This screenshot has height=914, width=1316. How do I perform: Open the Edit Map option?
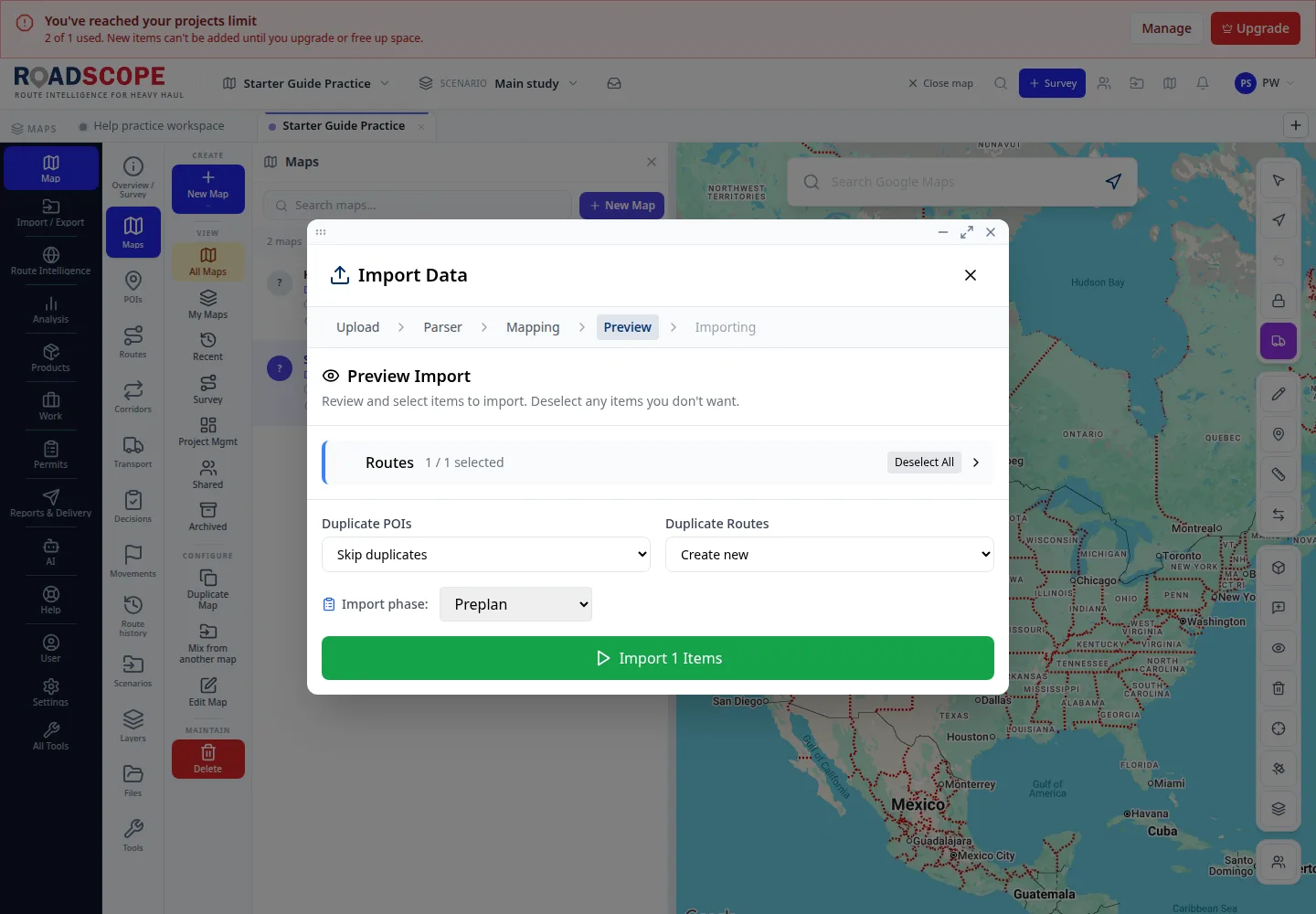[208, 692]
